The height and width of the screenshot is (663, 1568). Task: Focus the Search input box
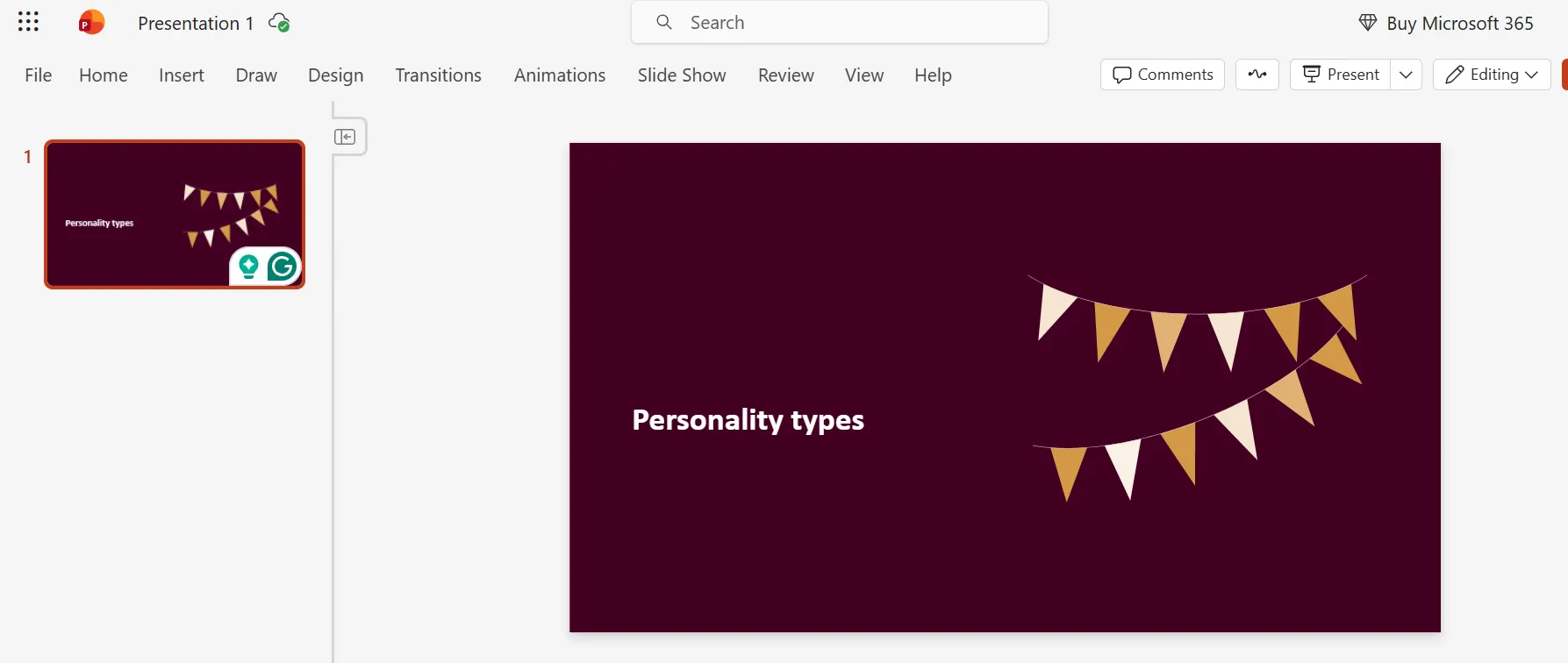[x=839, y=22]
